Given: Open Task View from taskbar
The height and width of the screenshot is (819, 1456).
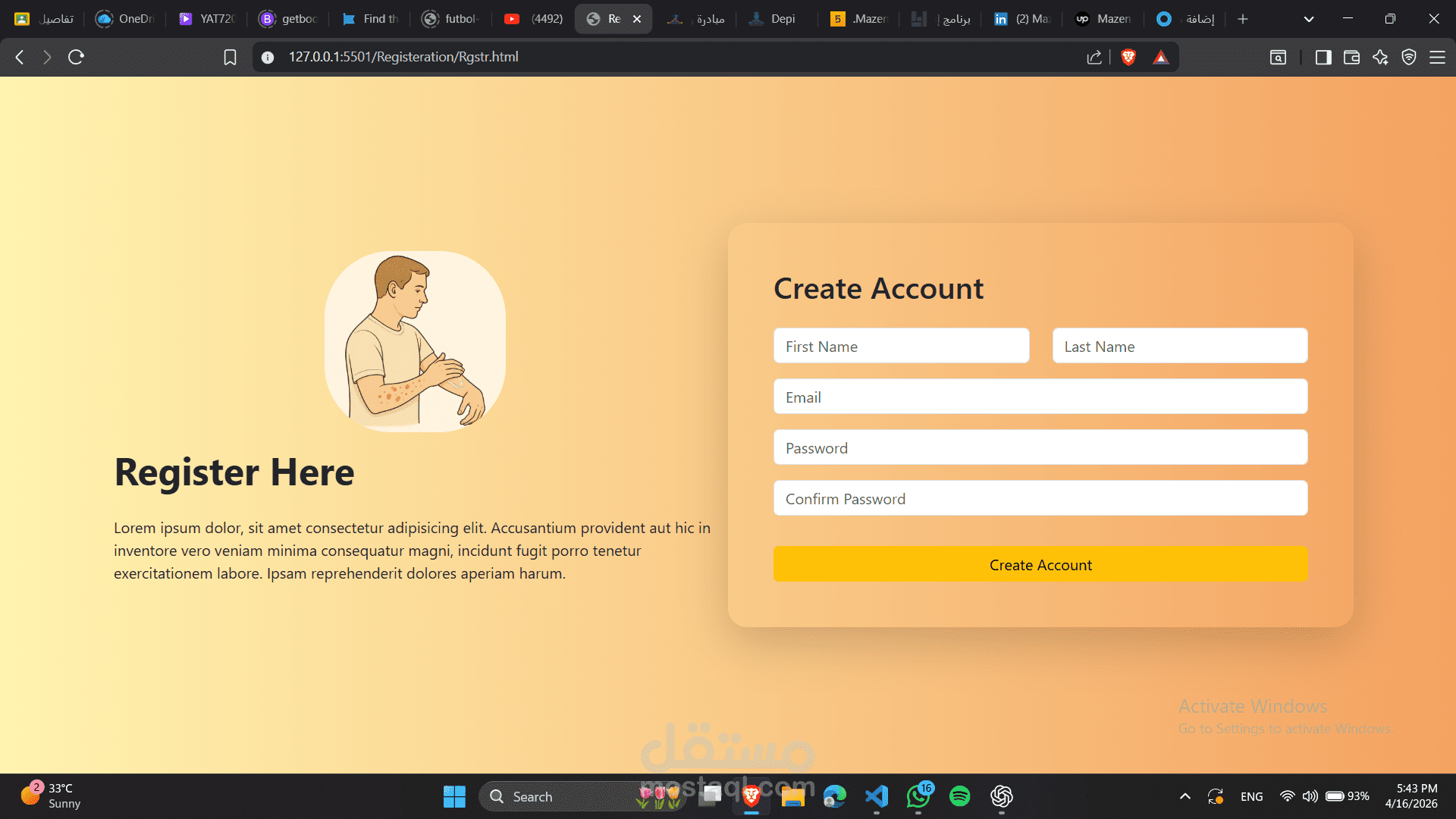Looking at the screenshot, I should (x=711, y=795).
